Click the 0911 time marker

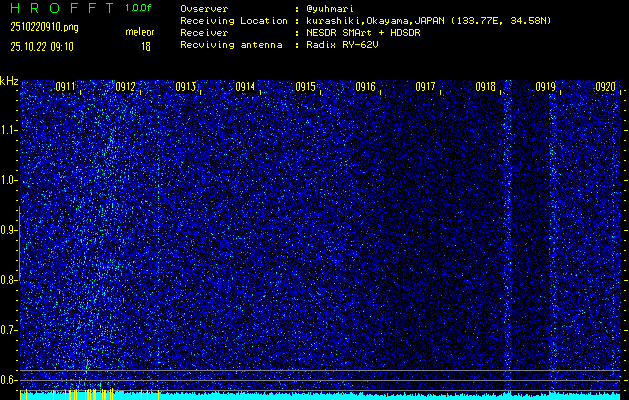(65, 87)
